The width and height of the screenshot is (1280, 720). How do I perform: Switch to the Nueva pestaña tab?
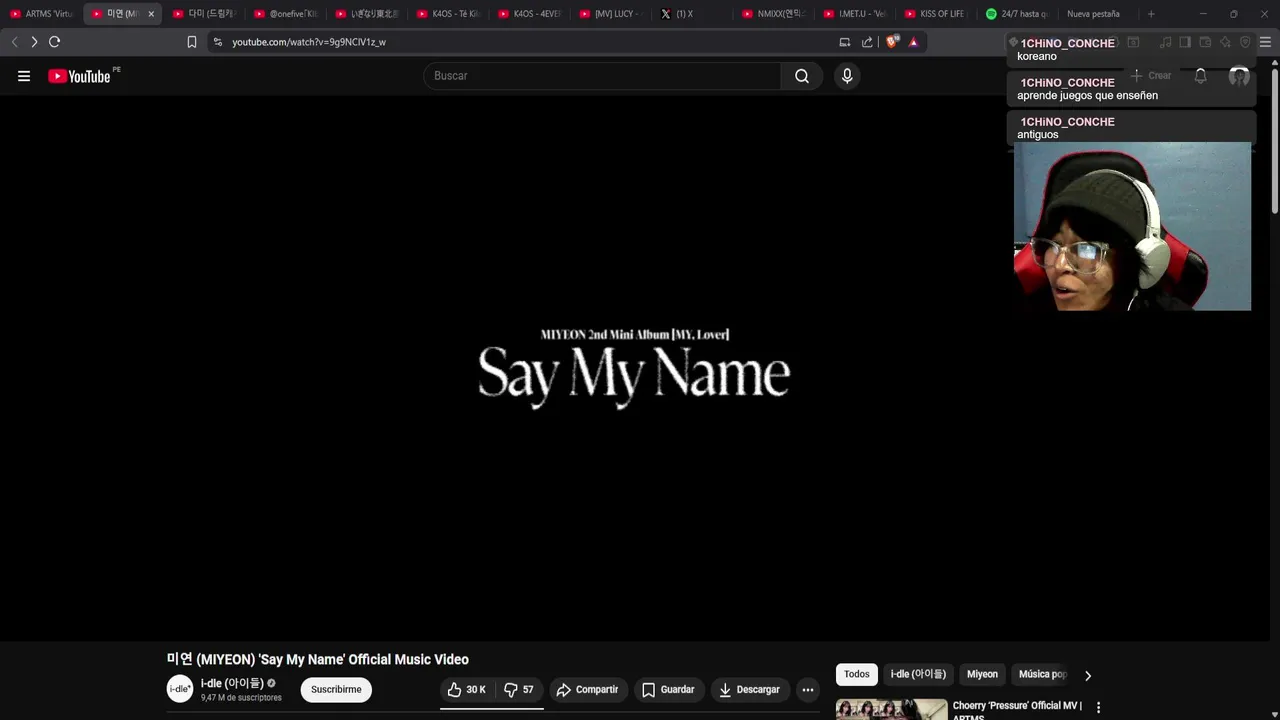pos(1098,14)
